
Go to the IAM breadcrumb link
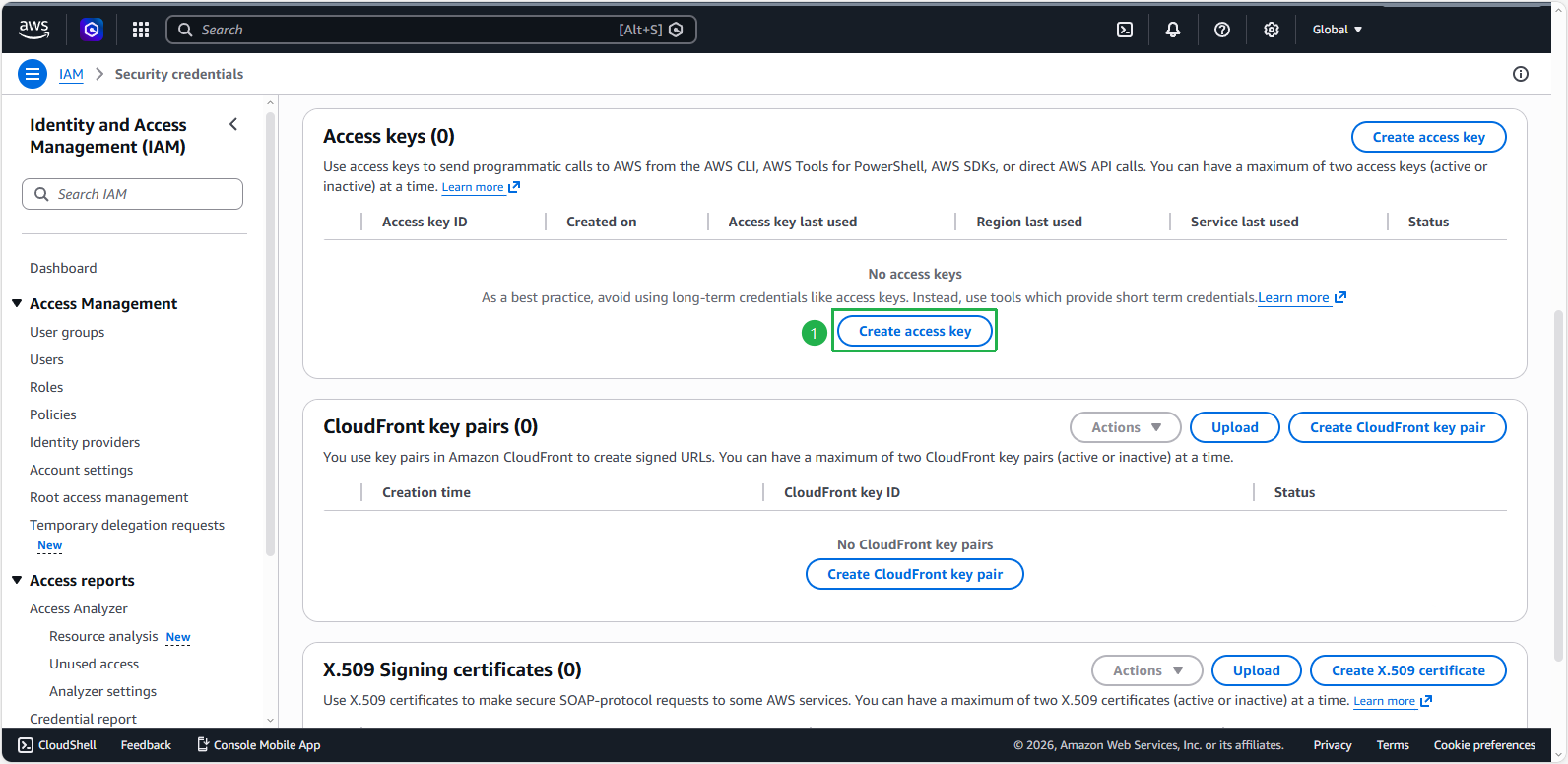pyautogui.click(x=71, y=74)
